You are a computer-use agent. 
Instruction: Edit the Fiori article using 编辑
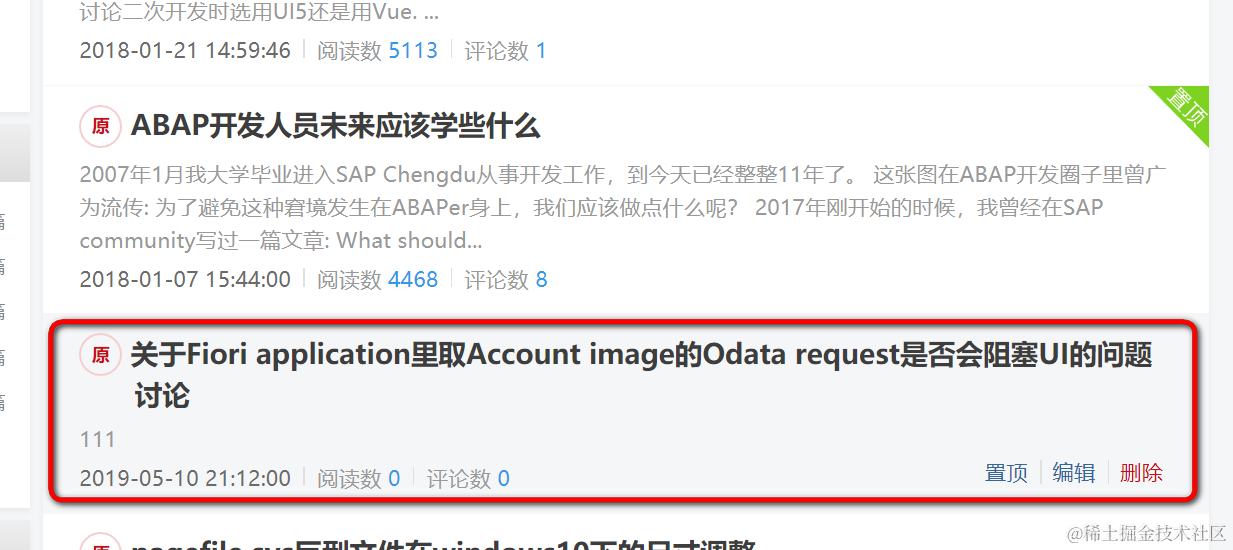pos(1074,473)
